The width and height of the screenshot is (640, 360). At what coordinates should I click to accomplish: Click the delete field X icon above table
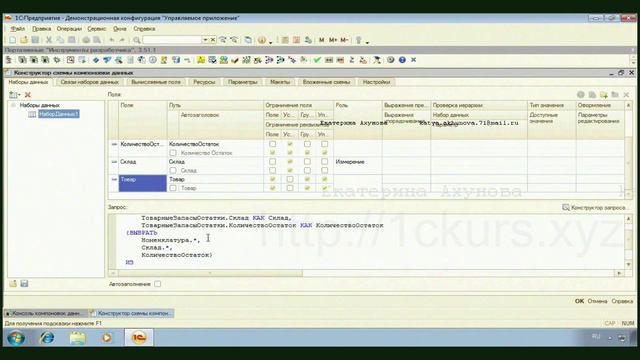(626, 95)
